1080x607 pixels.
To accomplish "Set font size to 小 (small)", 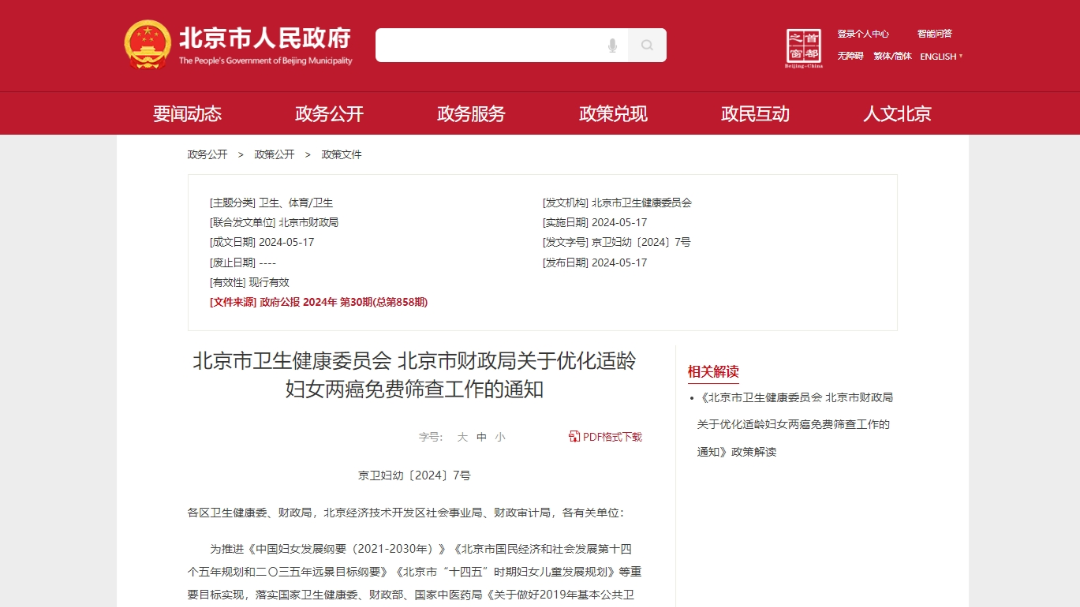I will (500, 437).
